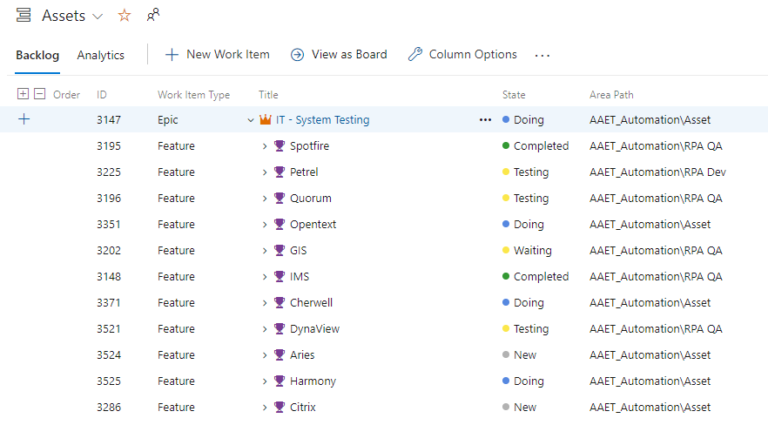The width and height of the screenshot is (768, 425).
Task: Select the Backlog tab
Action: [37, 55]
